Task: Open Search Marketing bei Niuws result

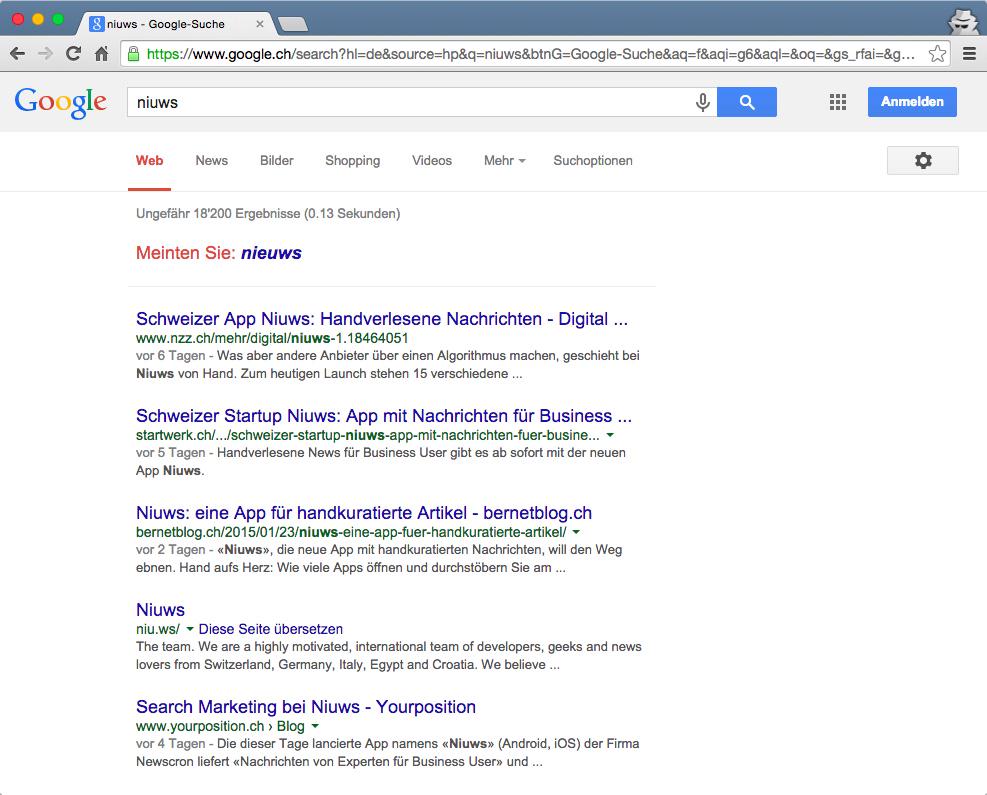Action: 306,707
